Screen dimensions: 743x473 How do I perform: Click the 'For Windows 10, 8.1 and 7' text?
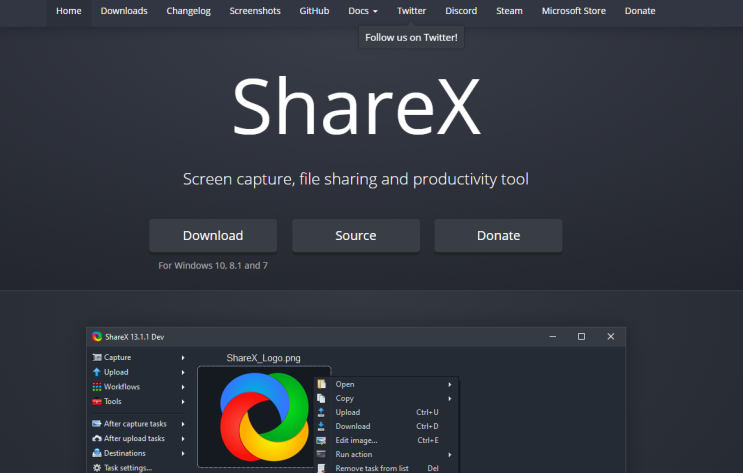[213, 265]
